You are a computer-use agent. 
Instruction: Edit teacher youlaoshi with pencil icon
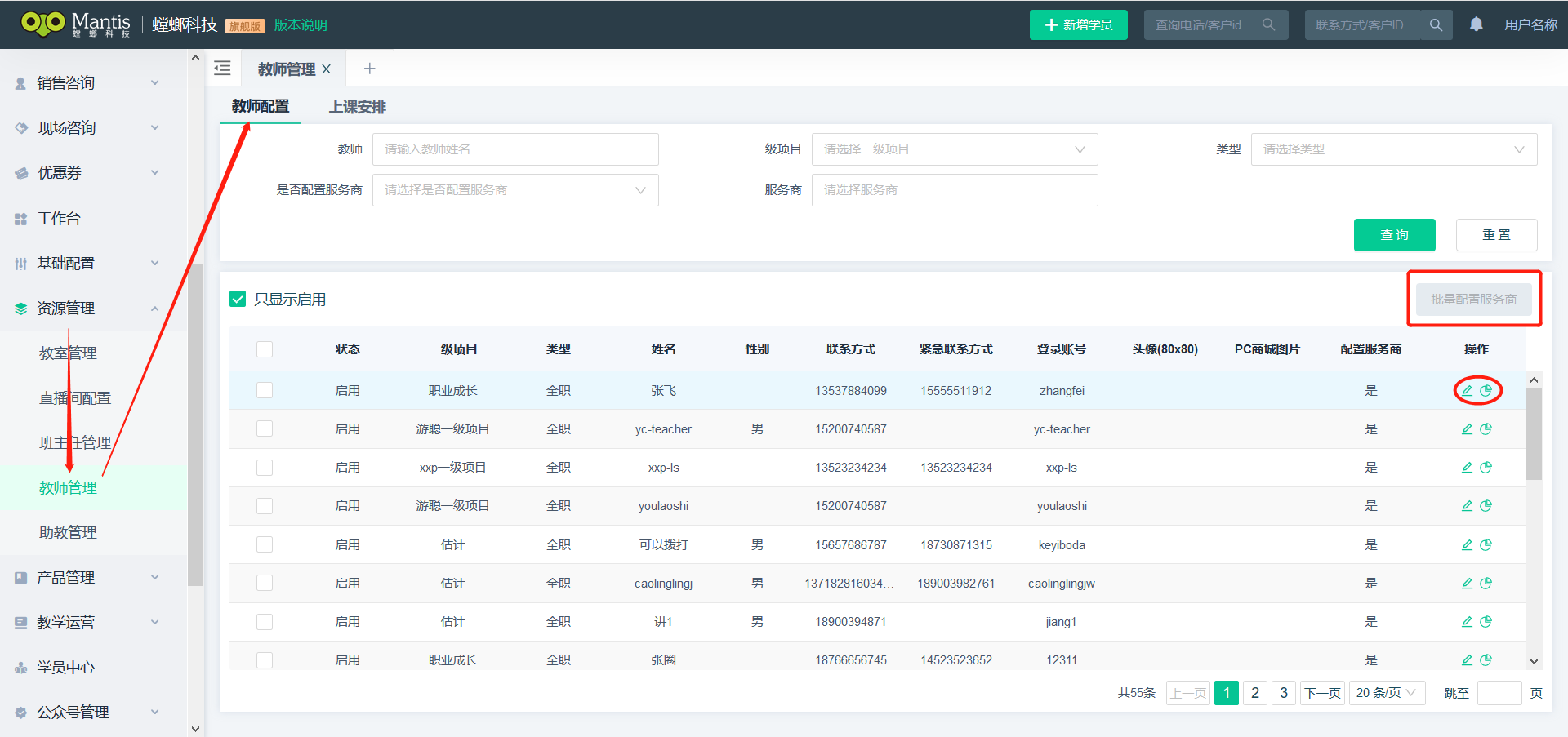(1467, 506)
